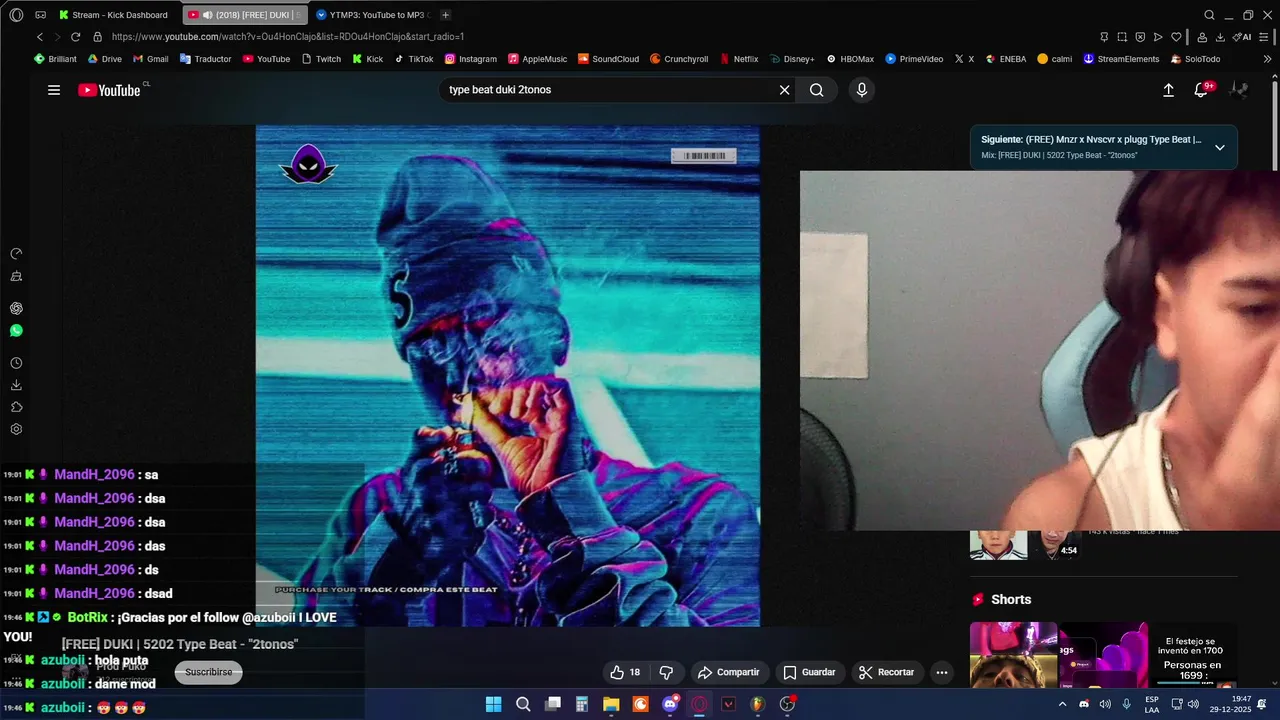Expand the Siguiente mix playlist chevron
Screen dimensions: 1280x720
point(1219,147)
